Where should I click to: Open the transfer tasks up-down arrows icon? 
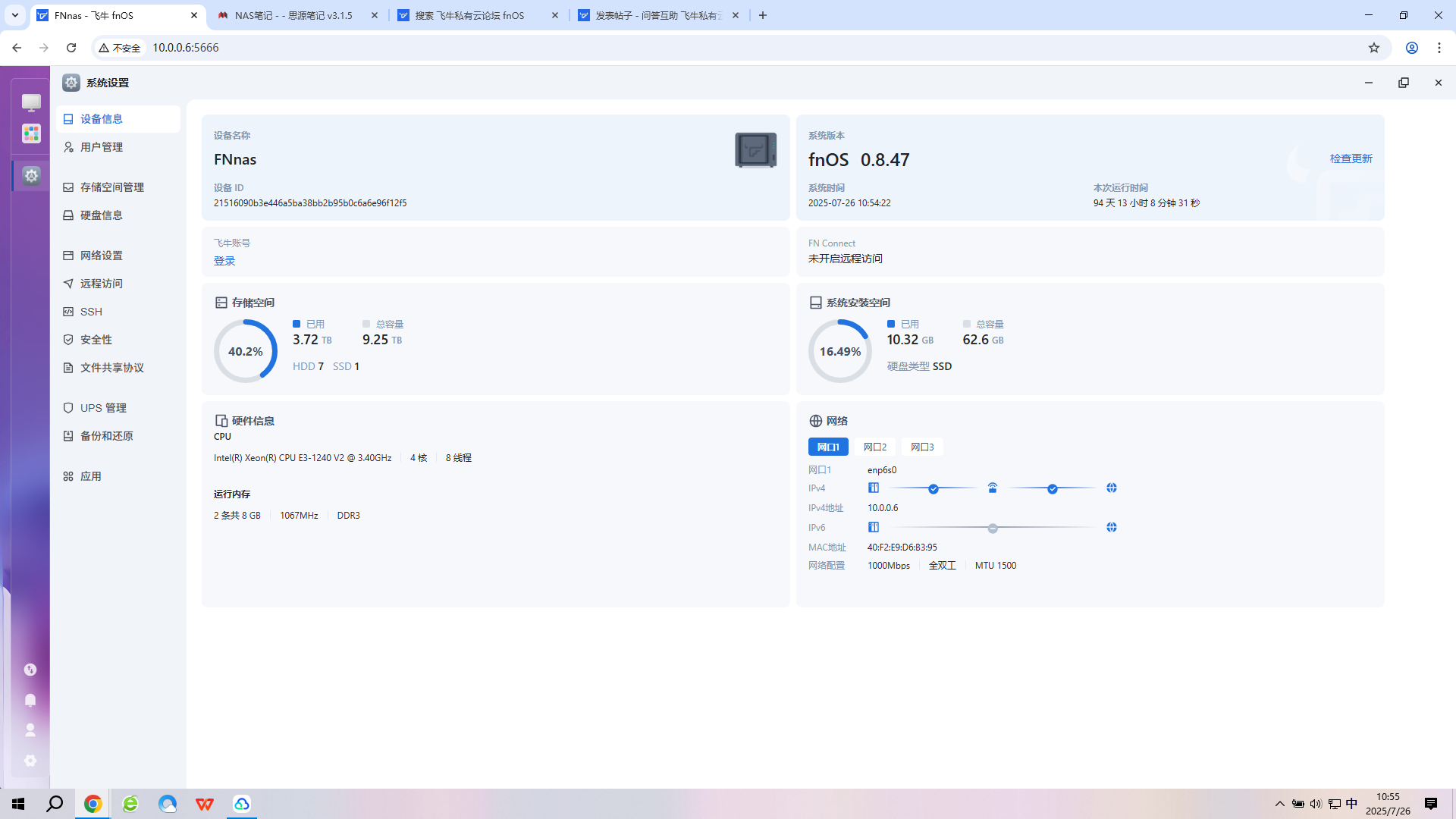30,670
